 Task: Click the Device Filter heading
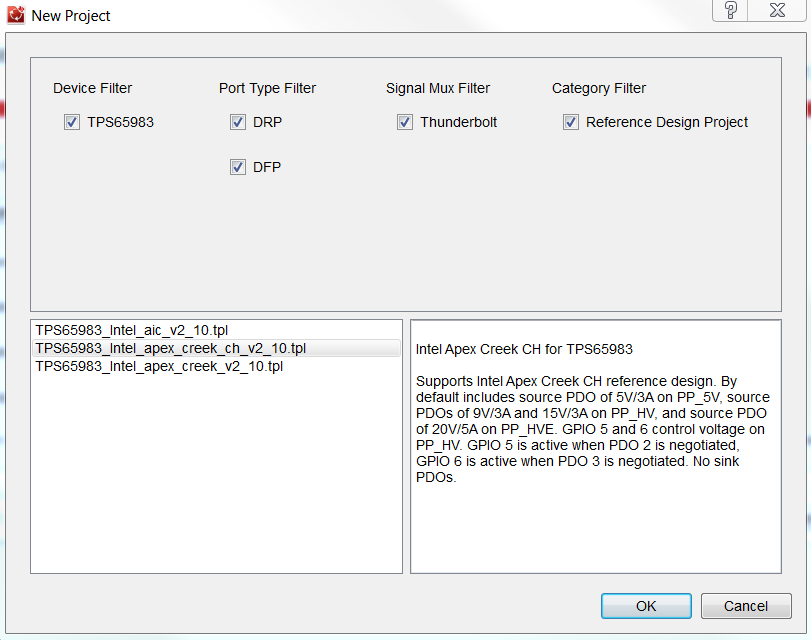(93, 88)
